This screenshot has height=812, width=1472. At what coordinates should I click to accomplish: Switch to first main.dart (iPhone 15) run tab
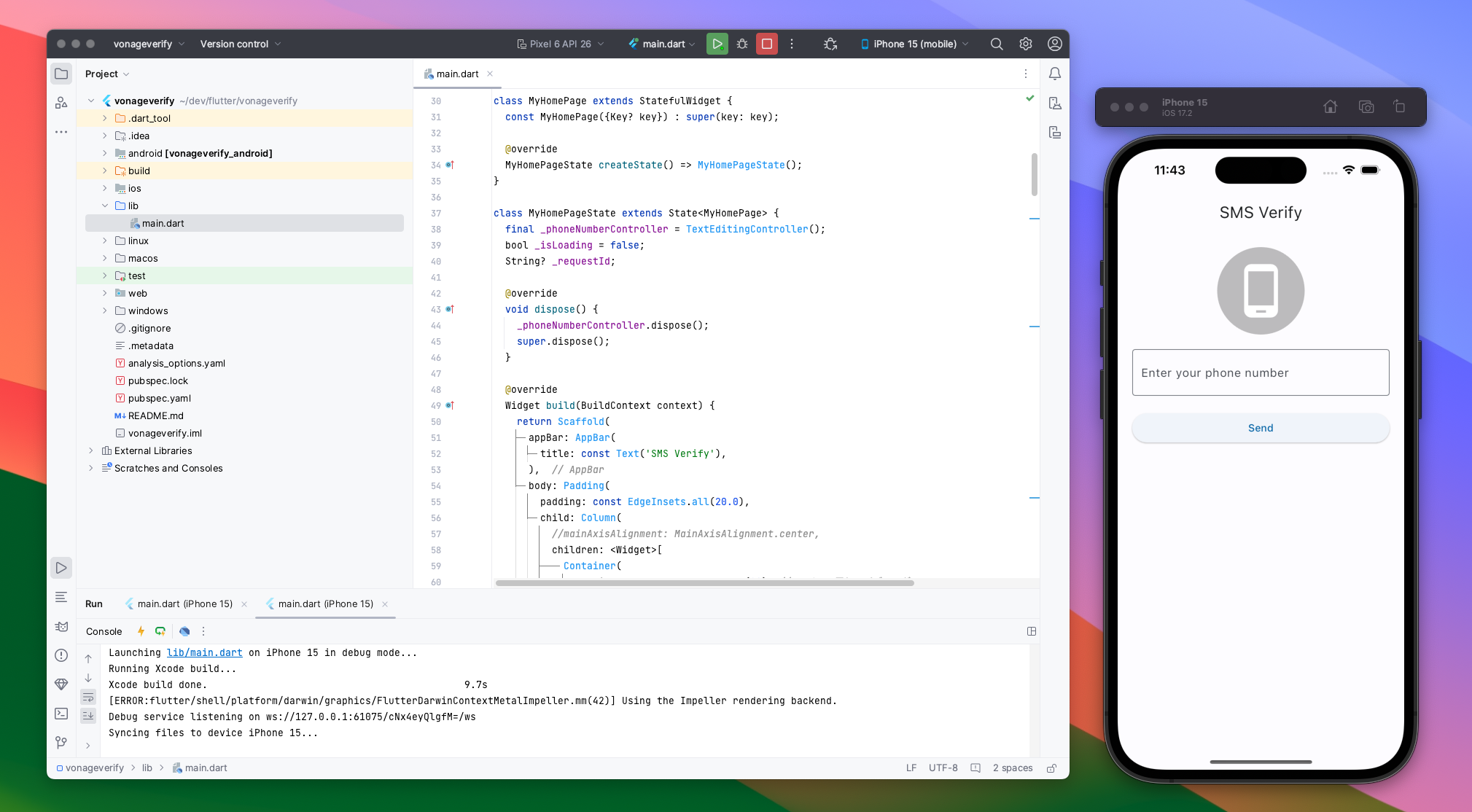[184, 604]
